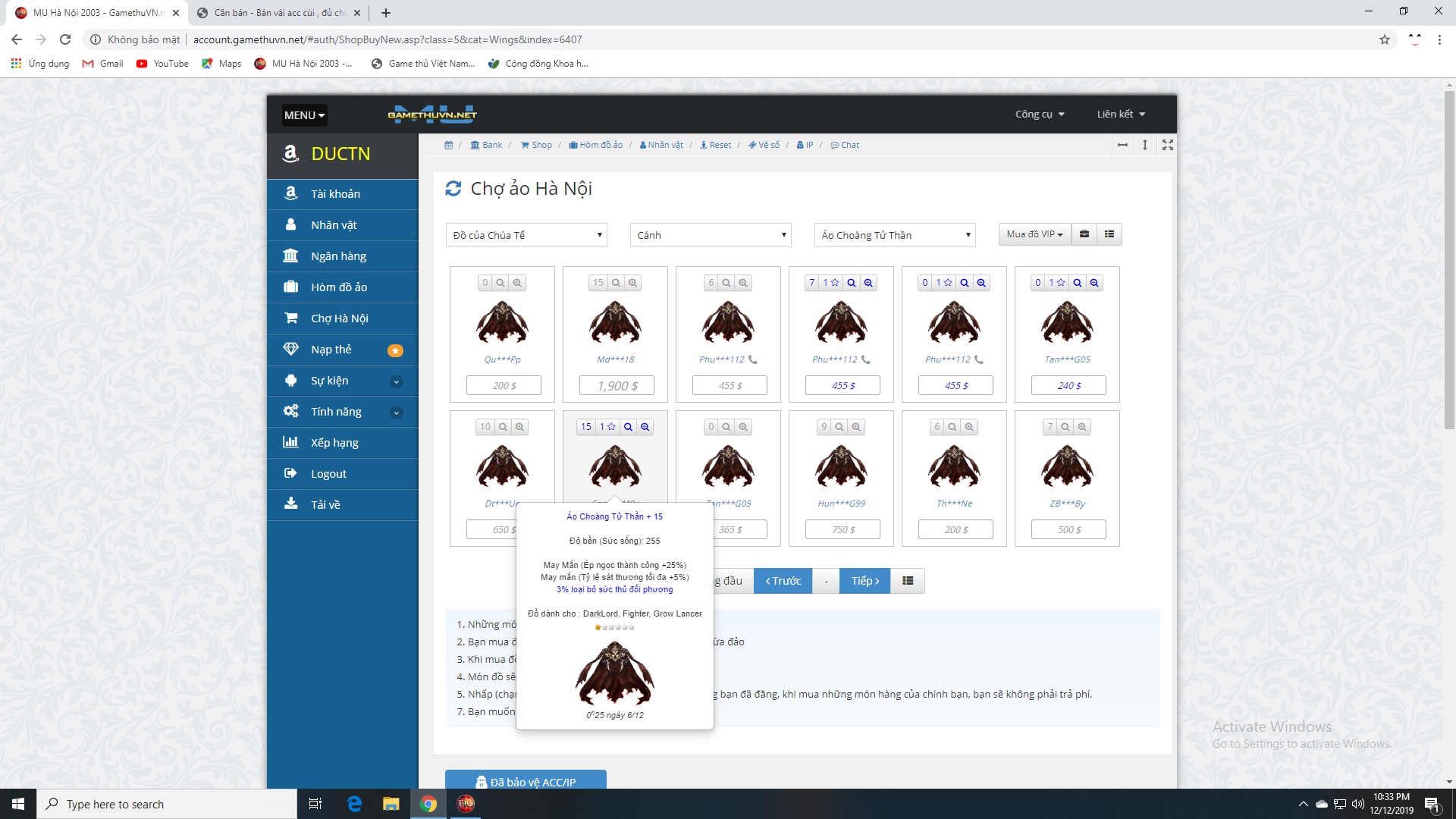This screenshot has width=1456, height=819.
Task: Click the Windows taskbar search box
Action: tap(167, 804)
